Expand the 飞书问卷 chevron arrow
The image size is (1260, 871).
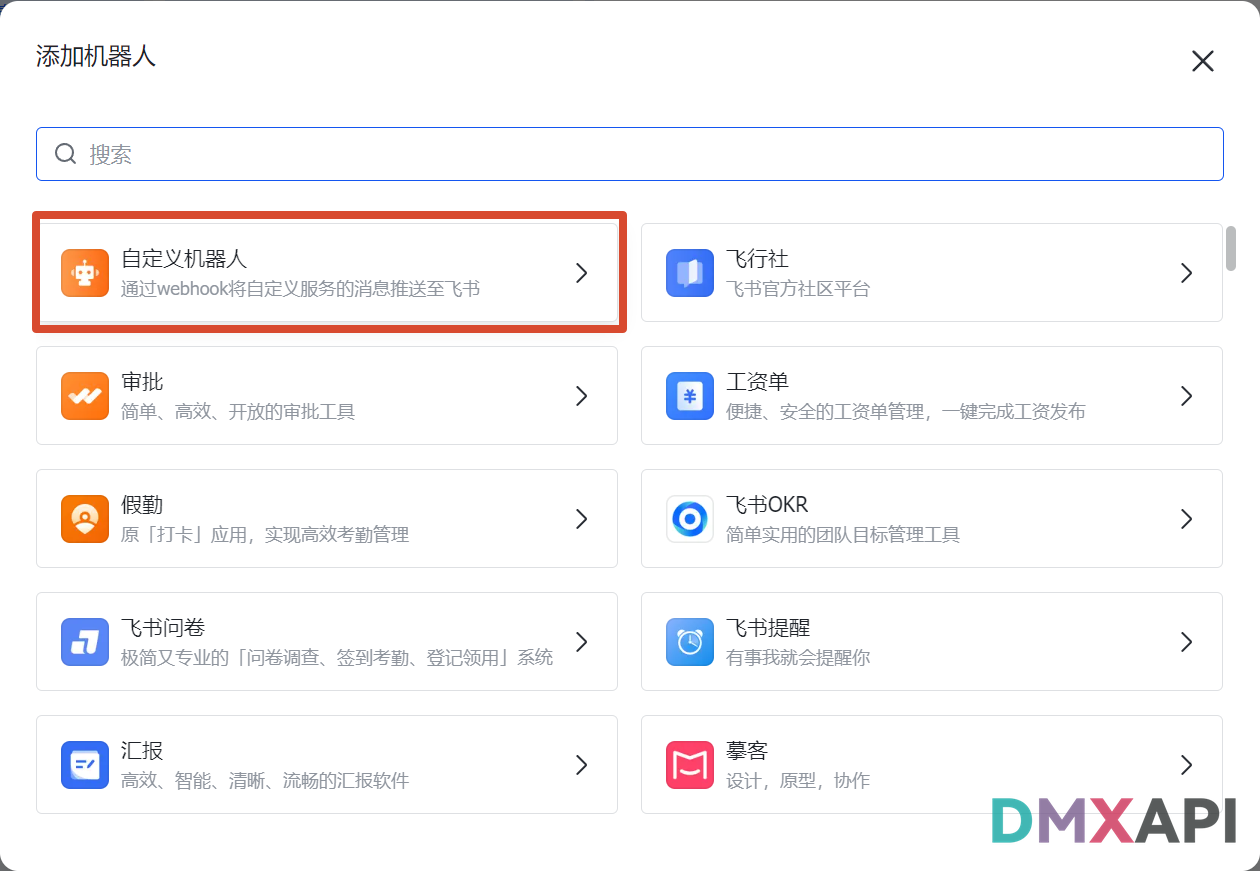tap(582, 642)
